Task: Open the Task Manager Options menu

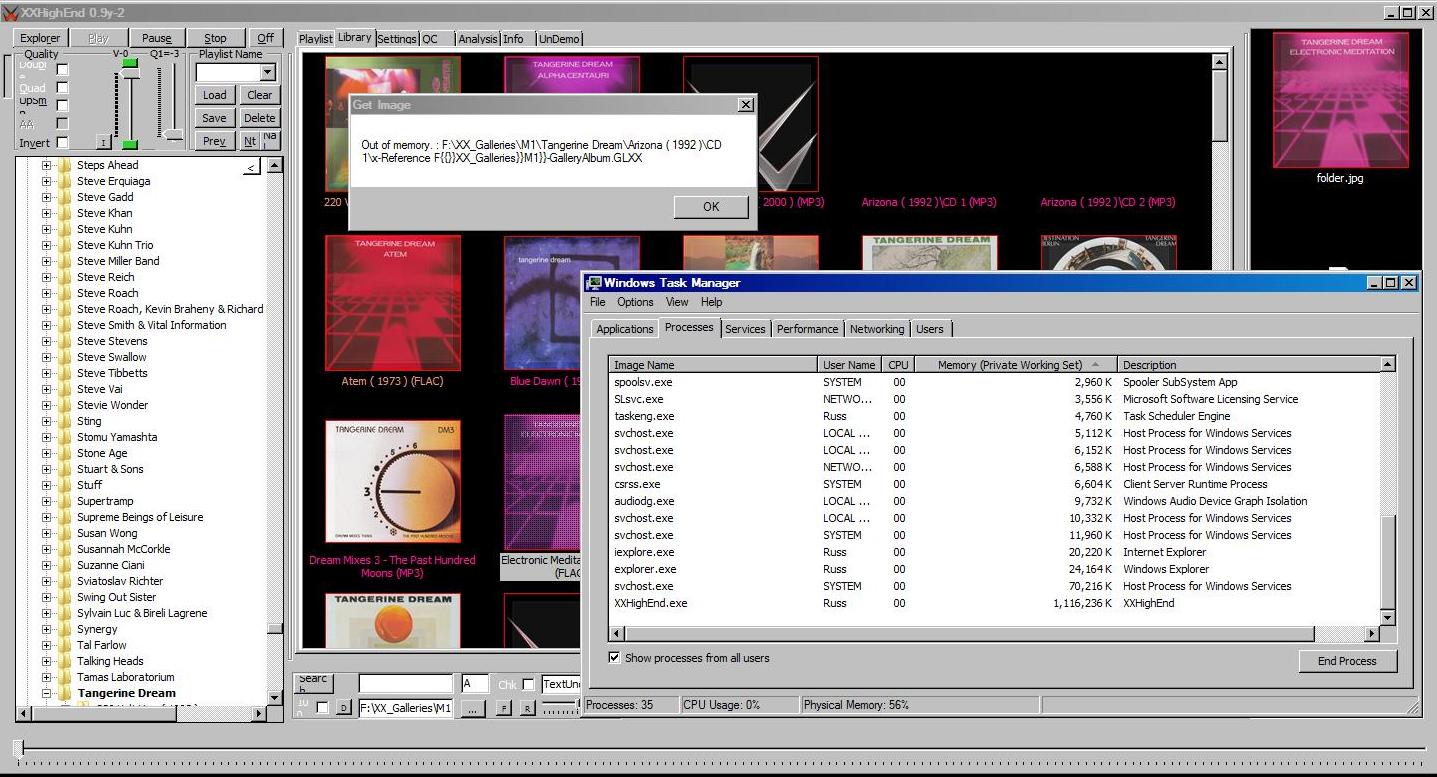Action: [x=635, y=302]
